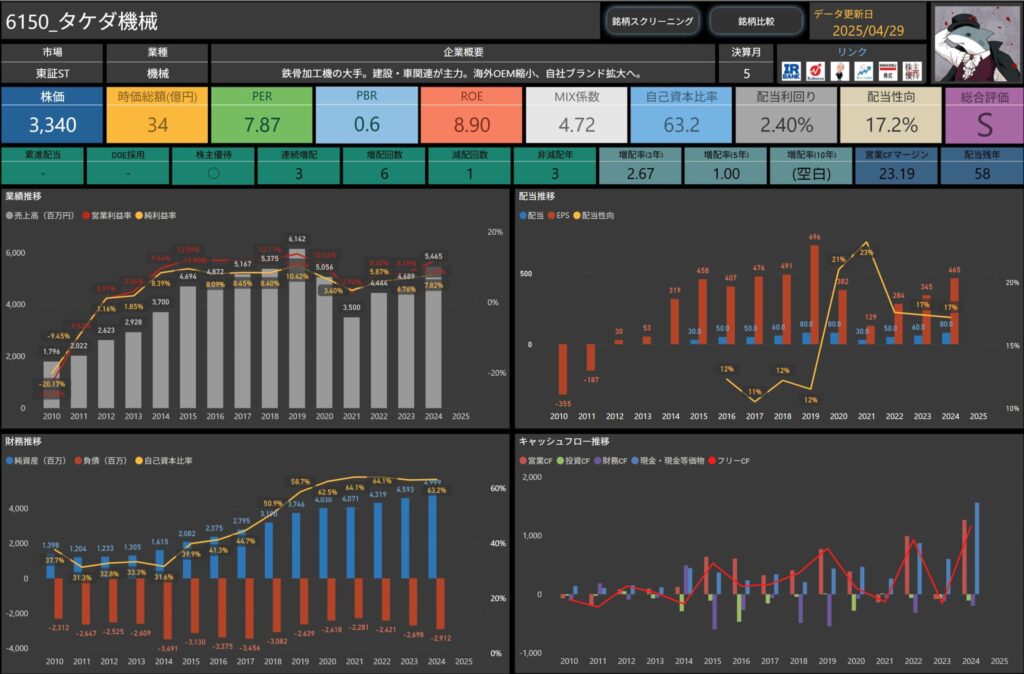Open the 株主優待 link icon
1024x674 pixels.
[912, 71]
